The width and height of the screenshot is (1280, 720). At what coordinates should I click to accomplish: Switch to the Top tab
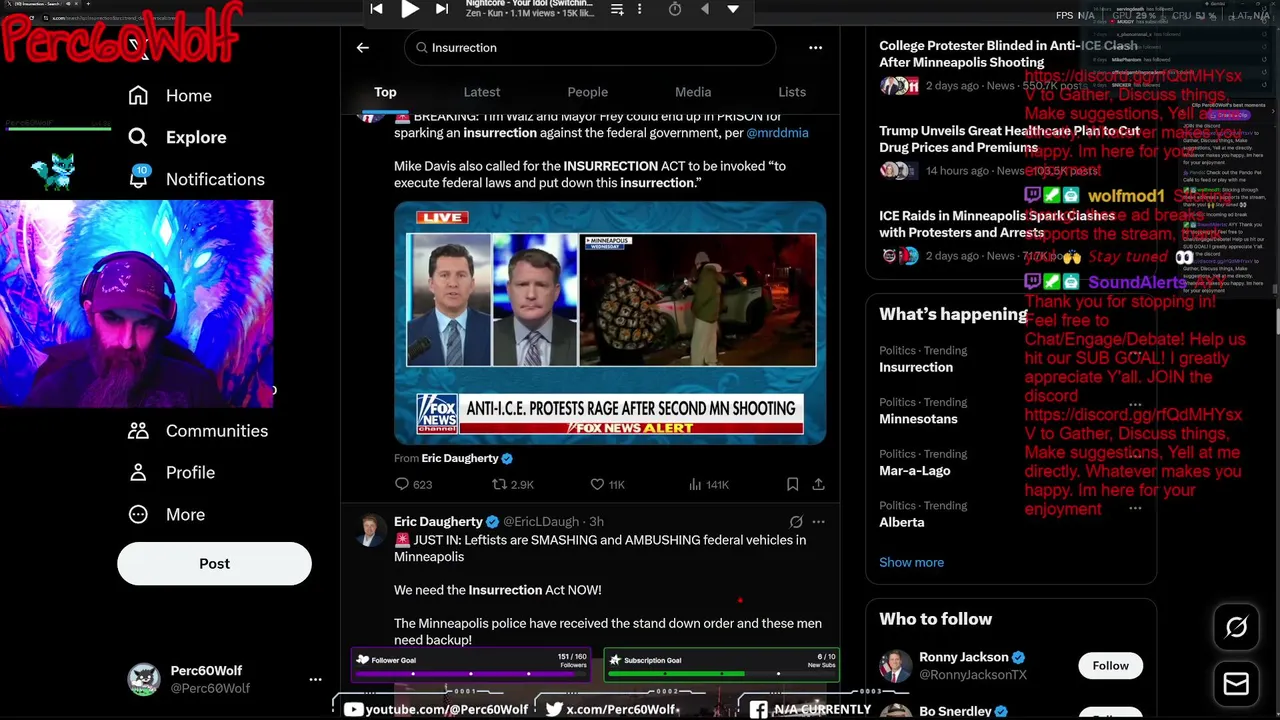[385, 92]
